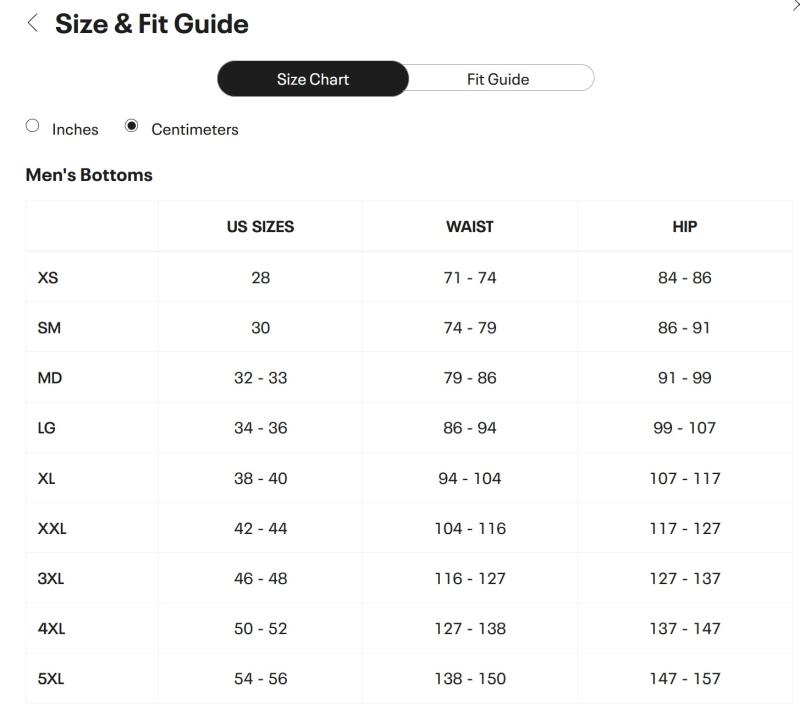Select the XS size row label

point(48,278)
